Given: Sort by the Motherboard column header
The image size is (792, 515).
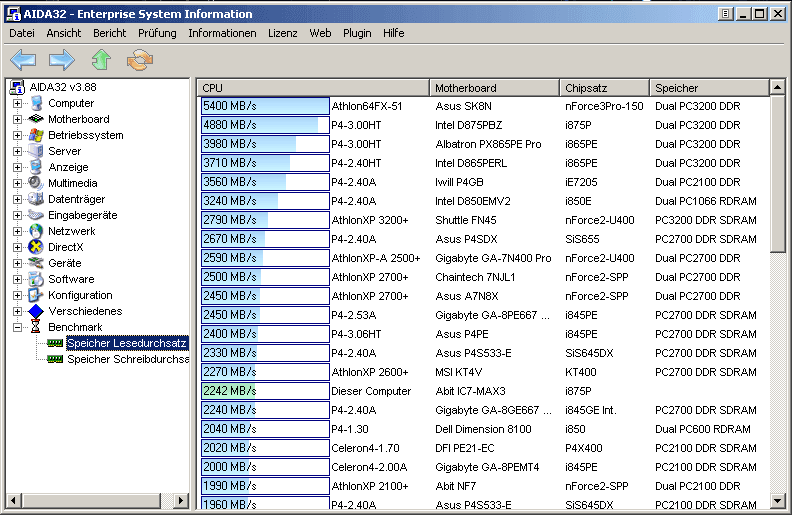Looking at the screenshot, I should pyautogui.click(x=494, y=88).
